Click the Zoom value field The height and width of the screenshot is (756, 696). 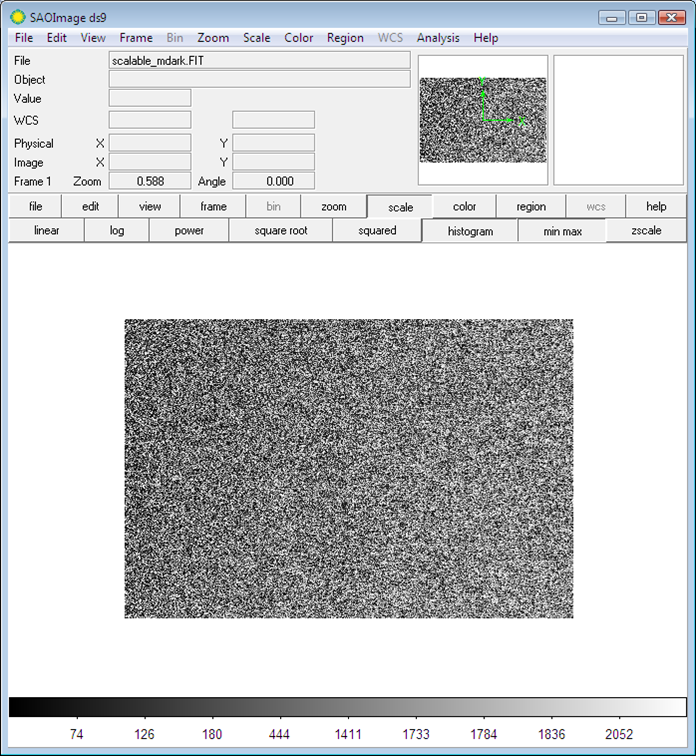[149, 181]
